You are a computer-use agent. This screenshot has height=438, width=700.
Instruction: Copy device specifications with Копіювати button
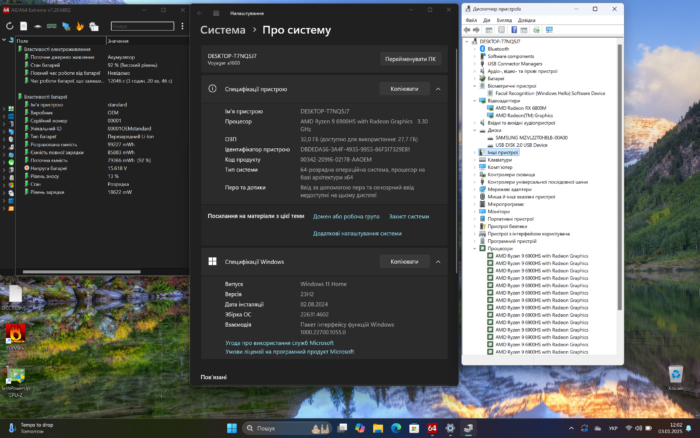click(x=404, y=89)
